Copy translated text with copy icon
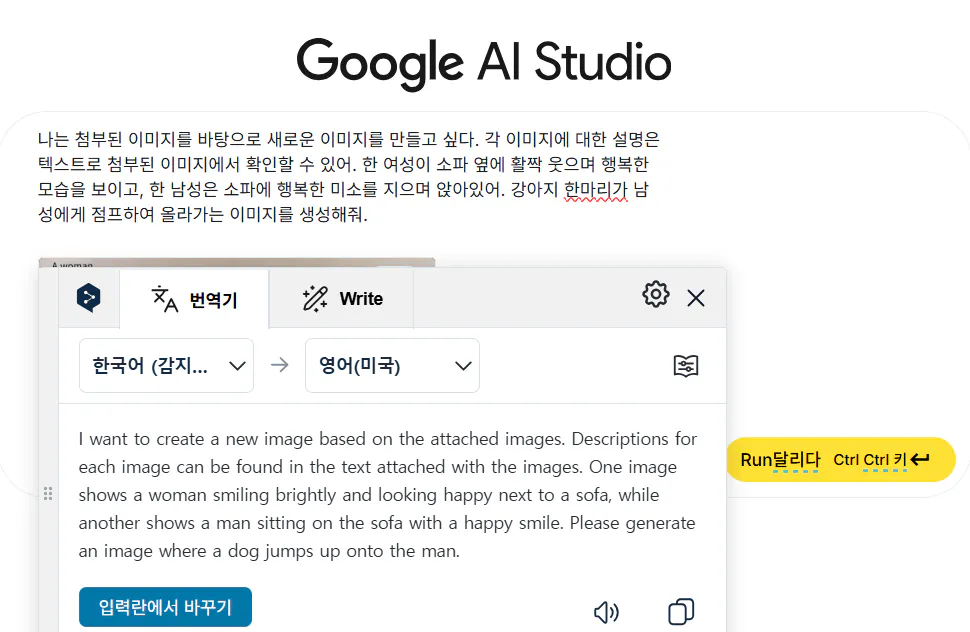Image resolution: width=970 pixels, height=632 pixels. [x=681, y=612]
